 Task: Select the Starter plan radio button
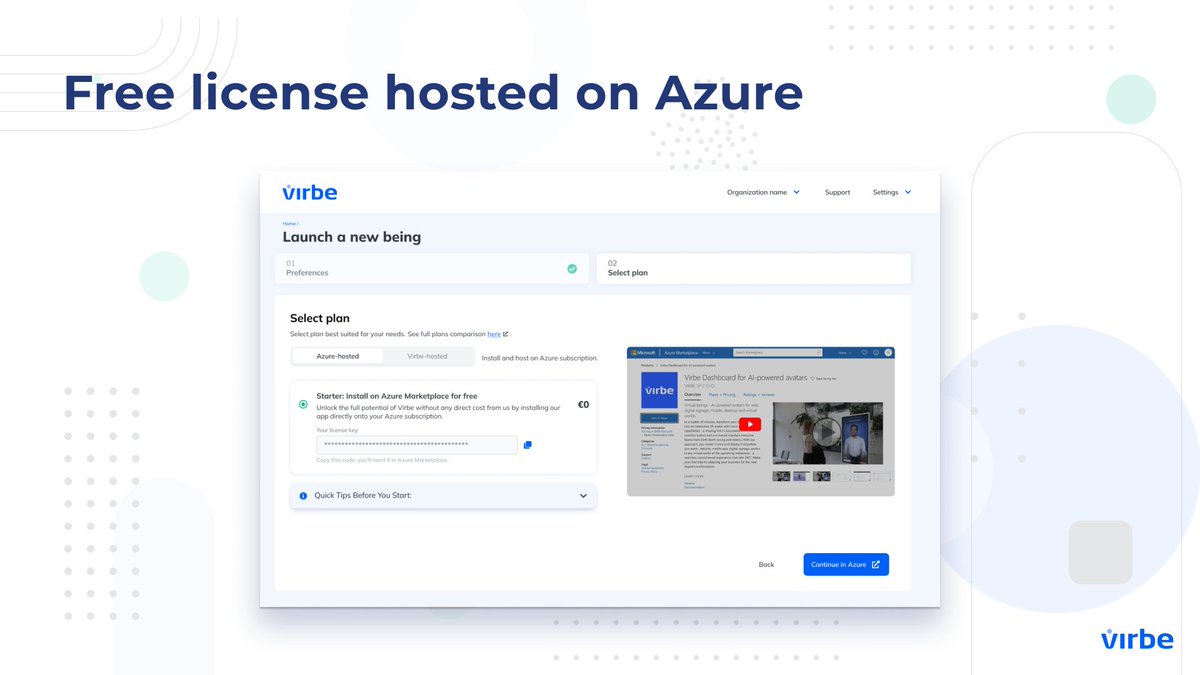(303, 404)
